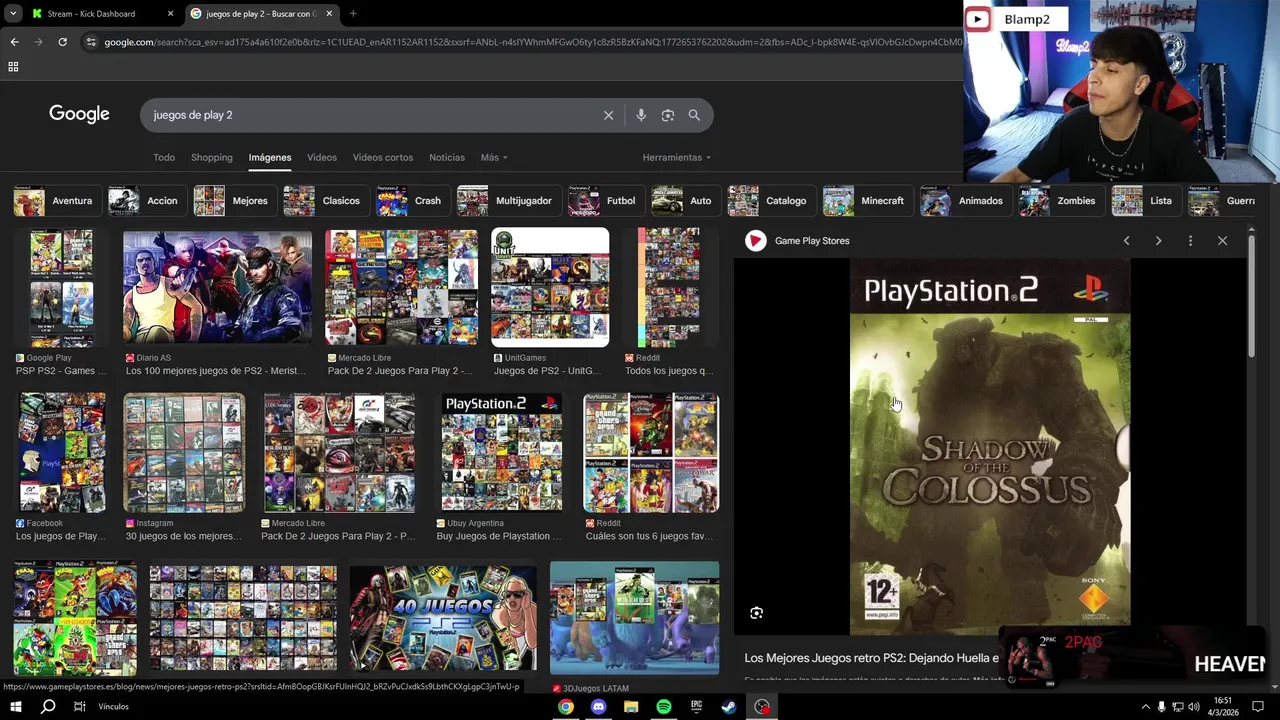This screenshot has height=720, width=1280.
Task: Open the Chrome apps grid icon
Action: (x=13, y=67)
